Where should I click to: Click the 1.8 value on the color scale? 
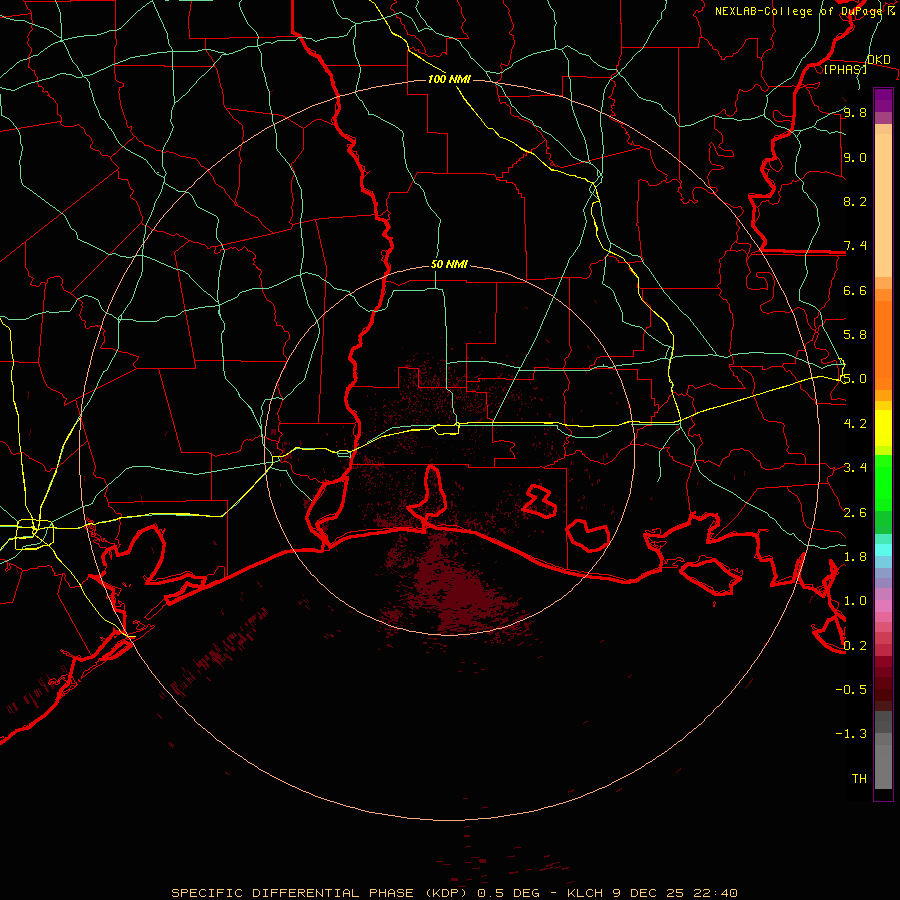pos(855,557)
